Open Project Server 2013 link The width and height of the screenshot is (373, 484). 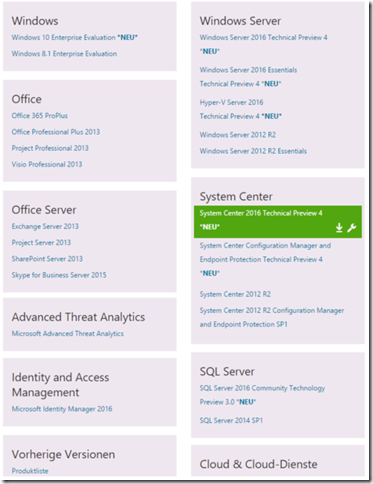tap(41, 243)
